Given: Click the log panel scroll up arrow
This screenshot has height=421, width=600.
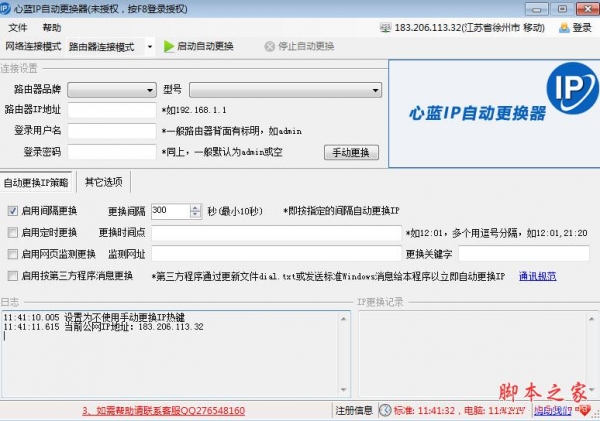Looking at the screenshot, I should pyautogui.click(x=343, y=319).
